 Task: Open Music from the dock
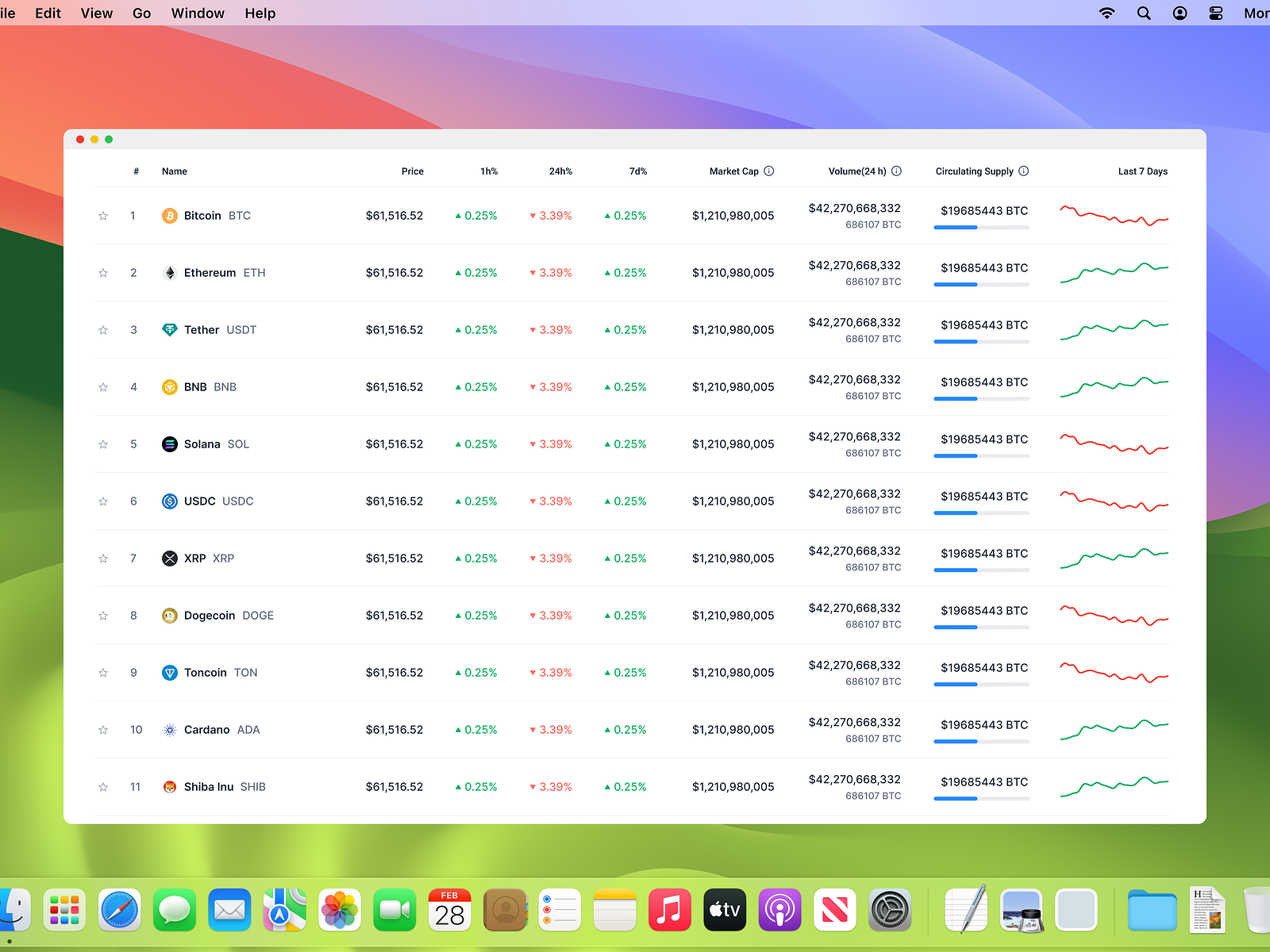(x=670, y=910)
